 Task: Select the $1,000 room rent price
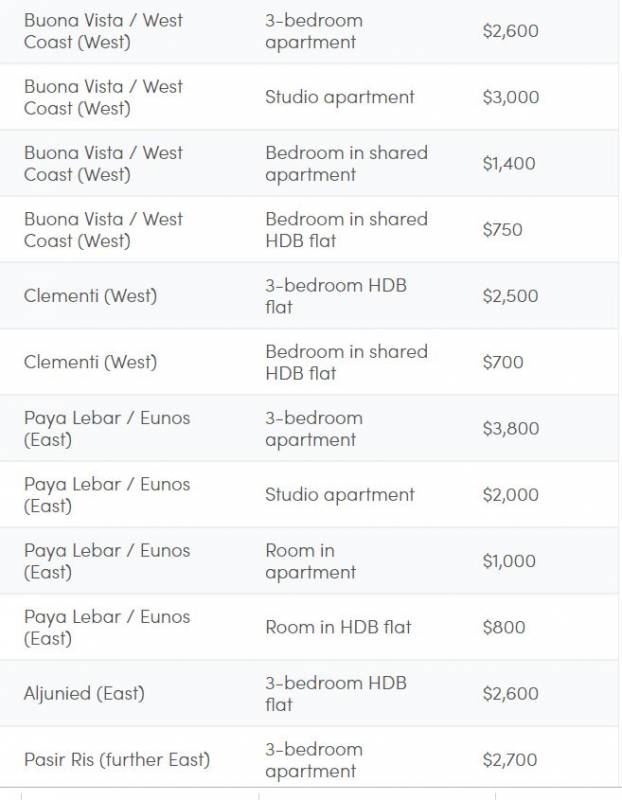[x=509, y=561]
